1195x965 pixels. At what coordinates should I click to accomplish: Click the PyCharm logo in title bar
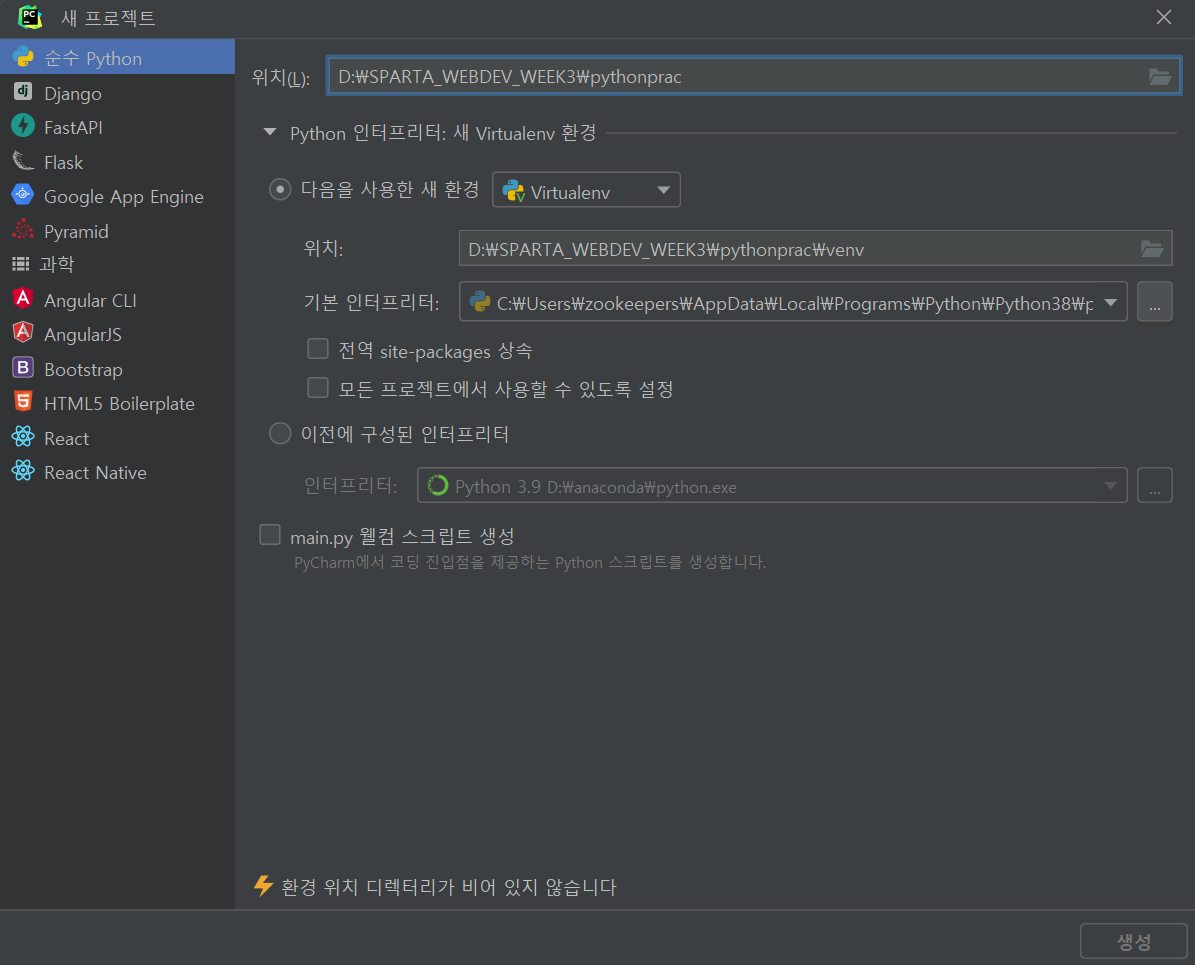[30, 17]
